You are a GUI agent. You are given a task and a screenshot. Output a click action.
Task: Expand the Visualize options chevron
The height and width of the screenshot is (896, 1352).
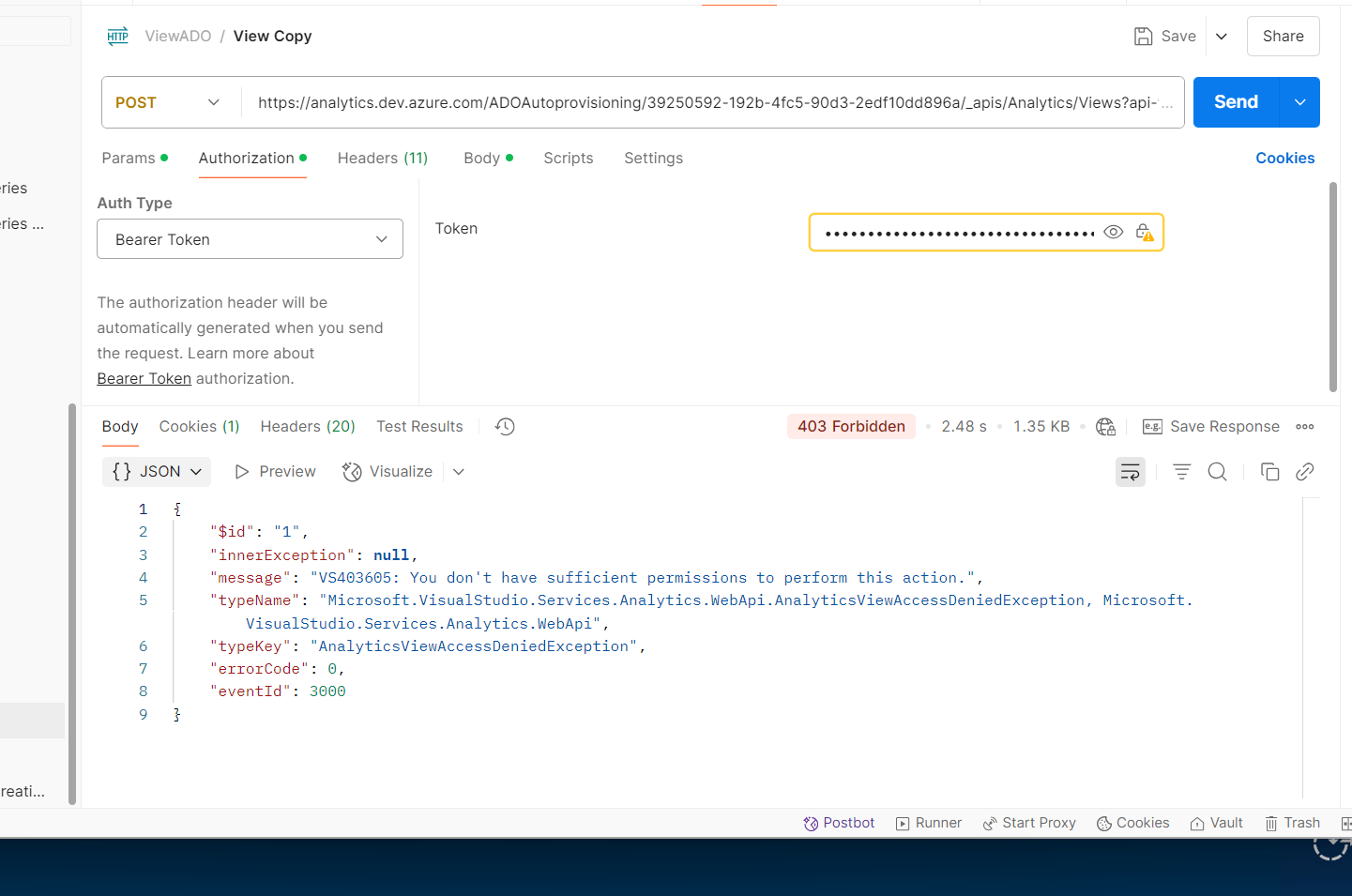pos(459,472)
